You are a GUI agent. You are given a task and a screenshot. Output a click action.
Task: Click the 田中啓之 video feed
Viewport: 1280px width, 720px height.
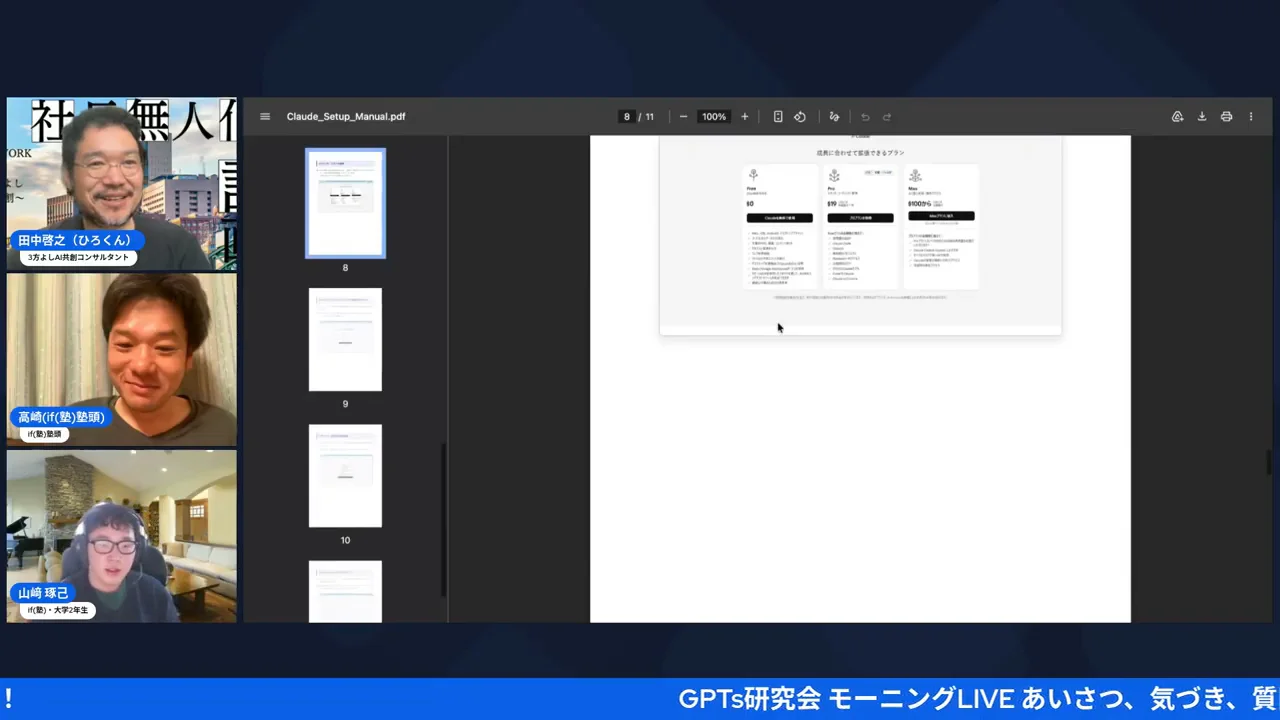click(x=122, y=183)
